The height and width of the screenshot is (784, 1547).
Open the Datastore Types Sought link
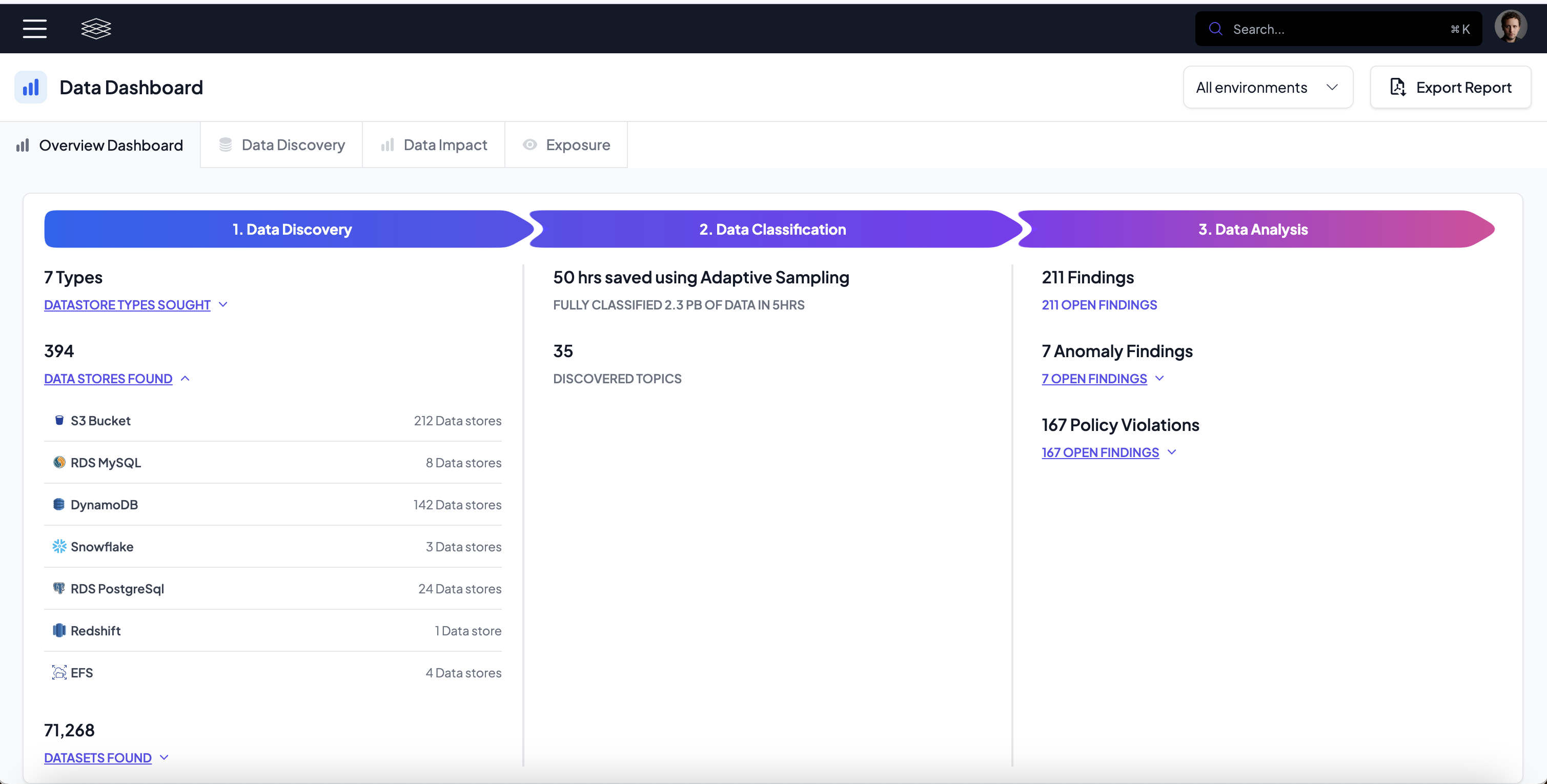click(x=127, y=305)
